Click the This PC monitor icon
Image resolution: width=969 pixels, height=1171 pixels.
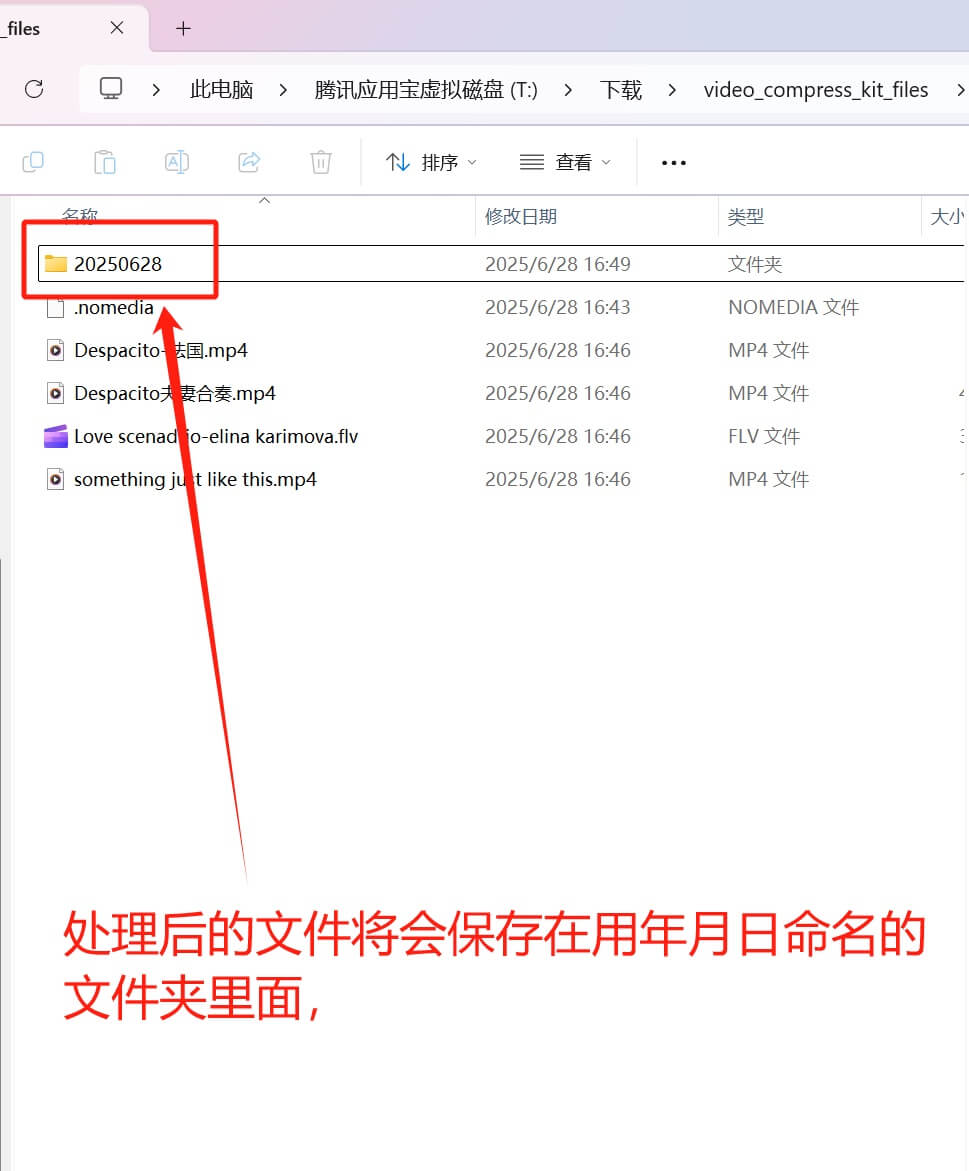(111, 89)
